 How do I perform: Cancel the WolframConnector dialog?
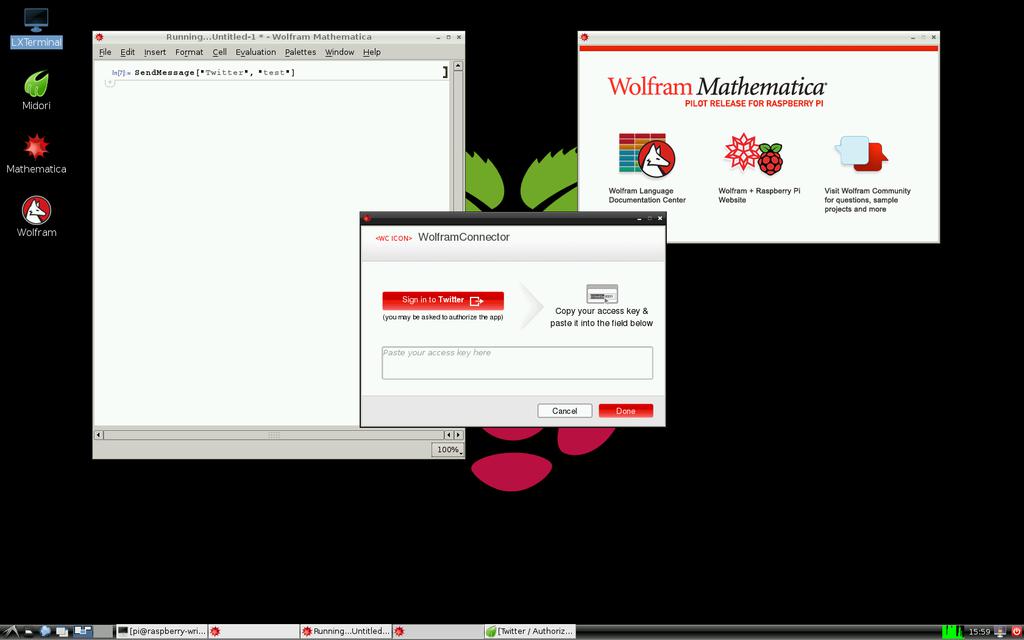(564, 411)
